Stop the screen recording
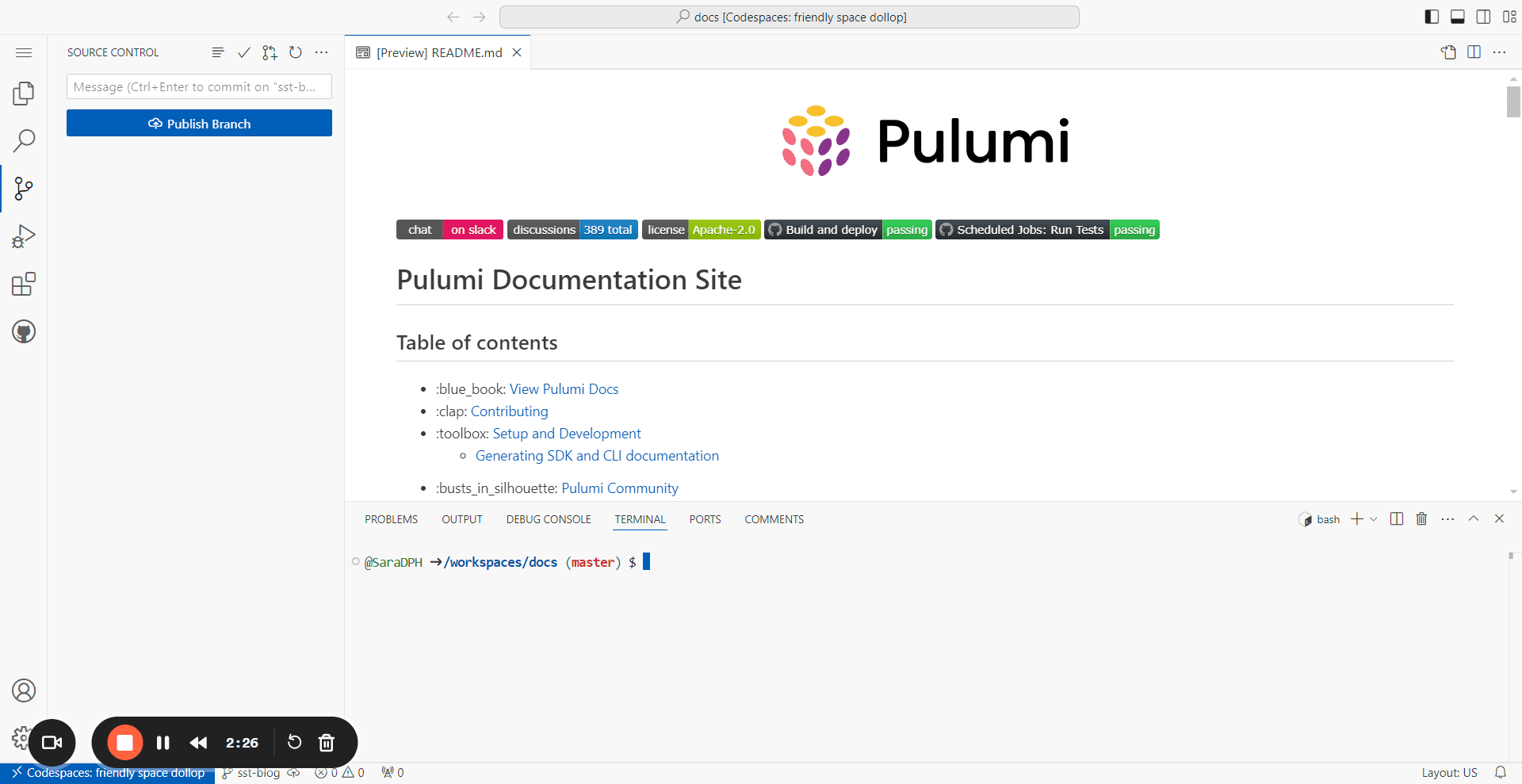The height and width of the screenshot is (784, 1522). pyautogui.click(x=125, y=743)
